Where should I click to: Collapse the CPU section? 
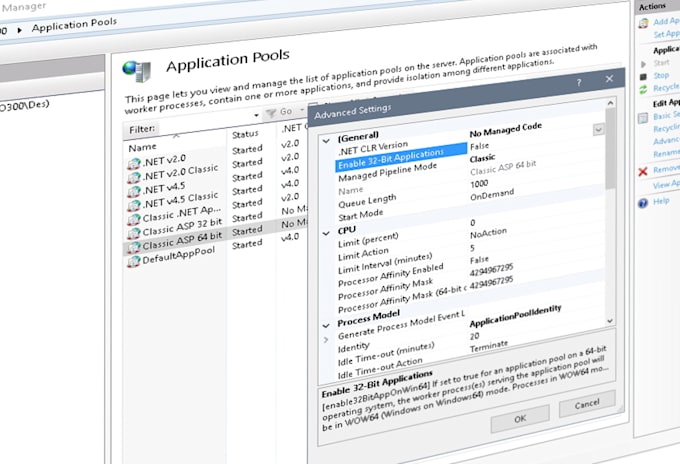point(326,233)
